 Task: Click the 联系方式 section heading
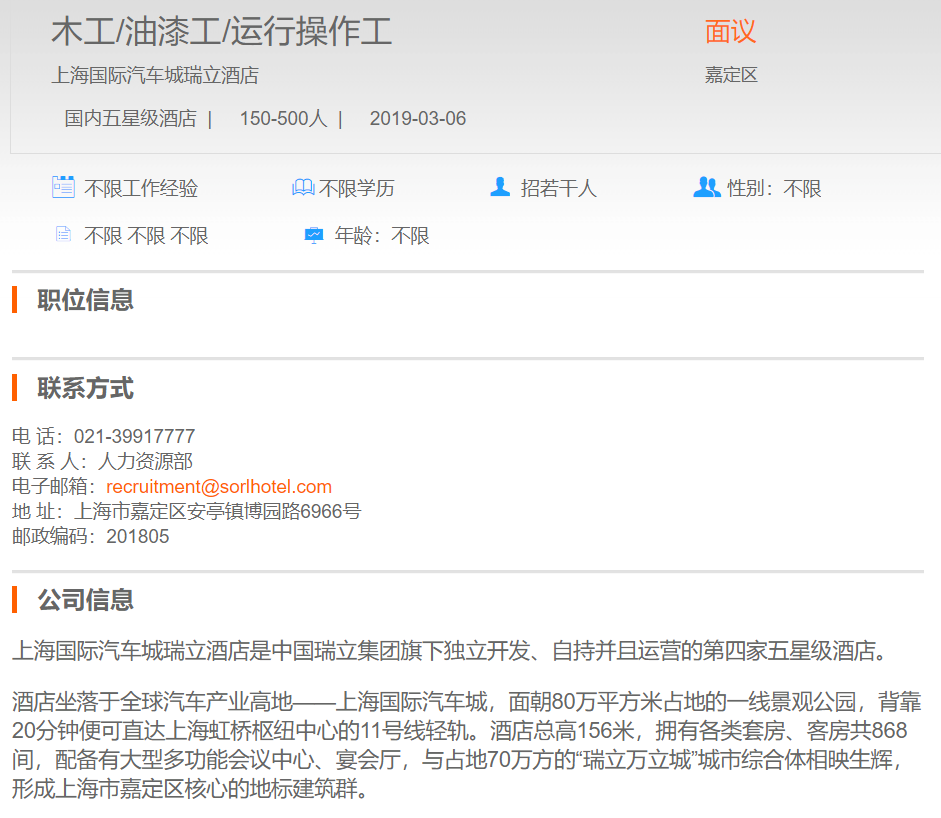point(85,388)
